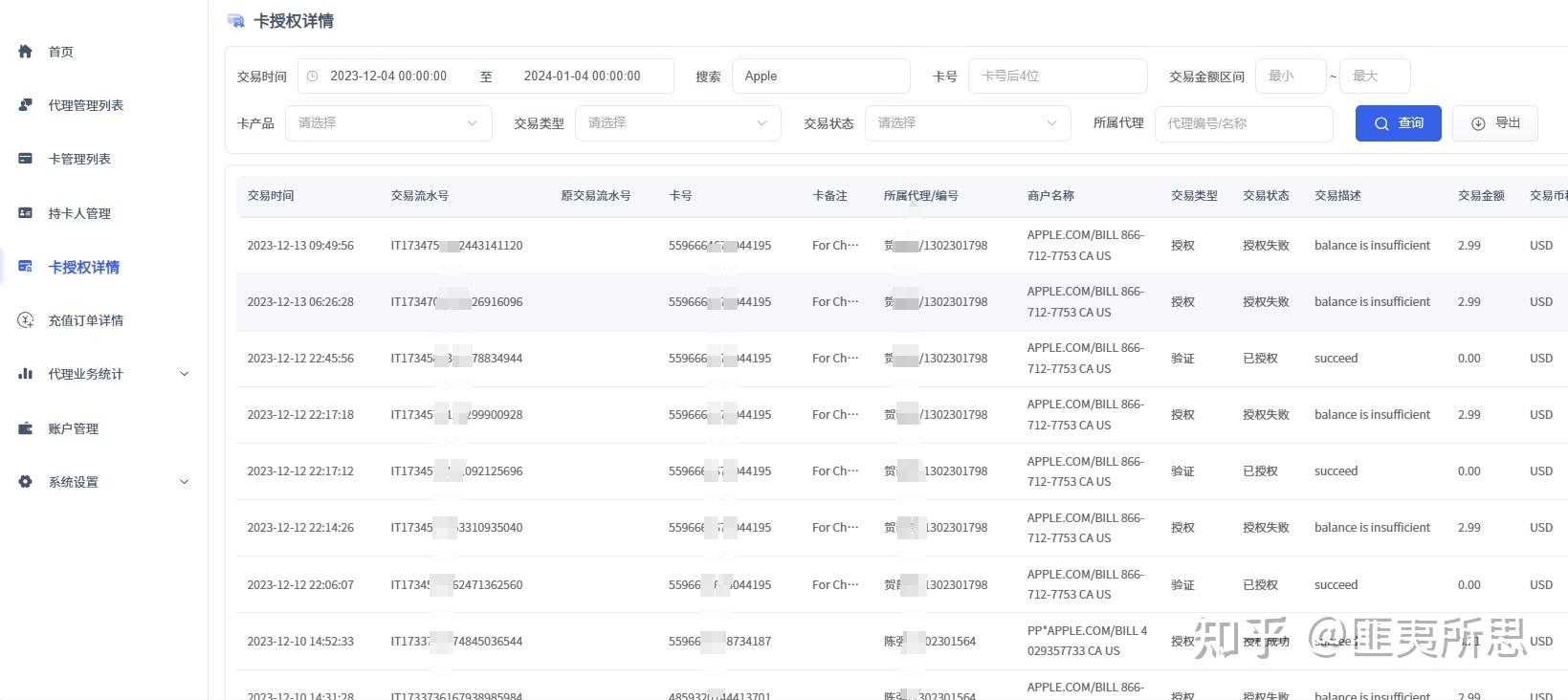Open the 卡产品 dropdown
Screen dimensions: 1568x700
[388, 123]
